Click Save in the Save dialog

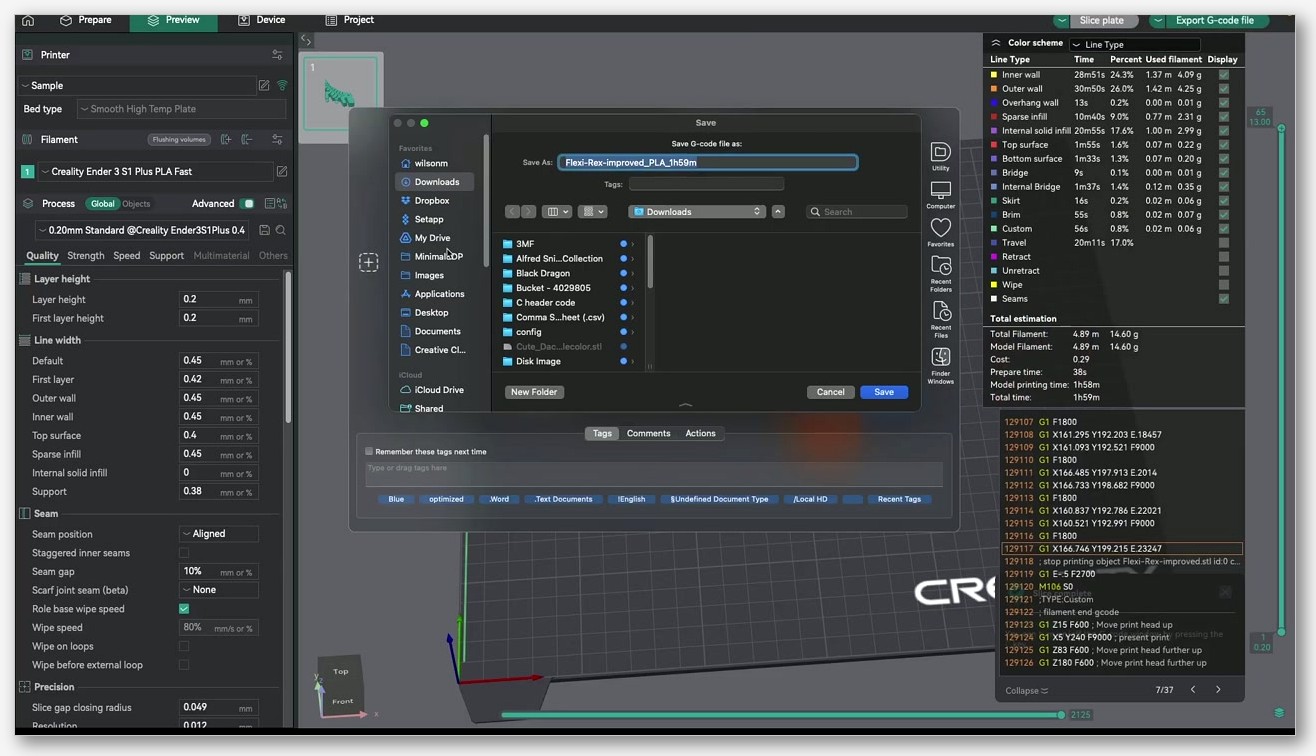pyautogui.click(x=884, y=392)
